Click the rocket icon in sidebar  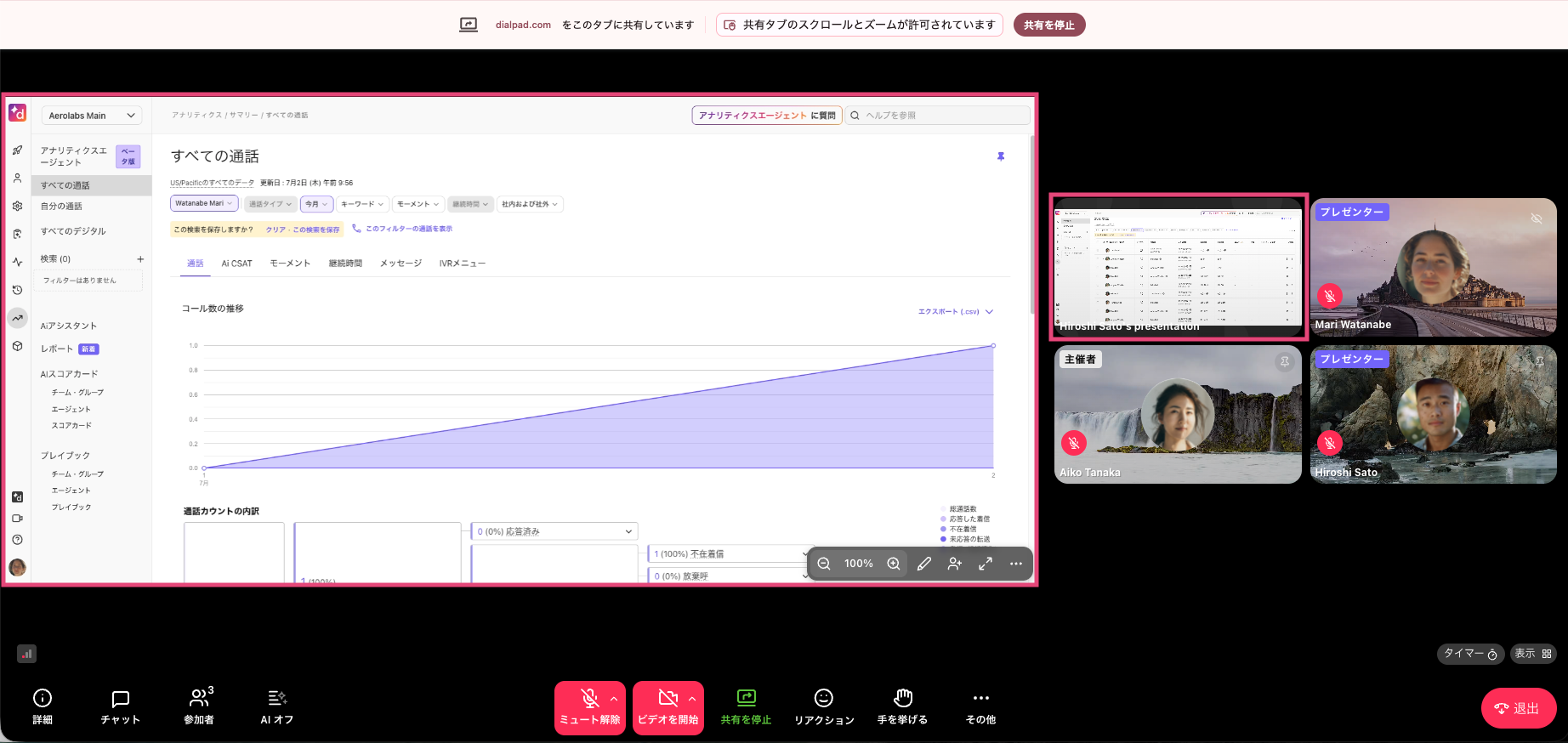click(17, 150)
